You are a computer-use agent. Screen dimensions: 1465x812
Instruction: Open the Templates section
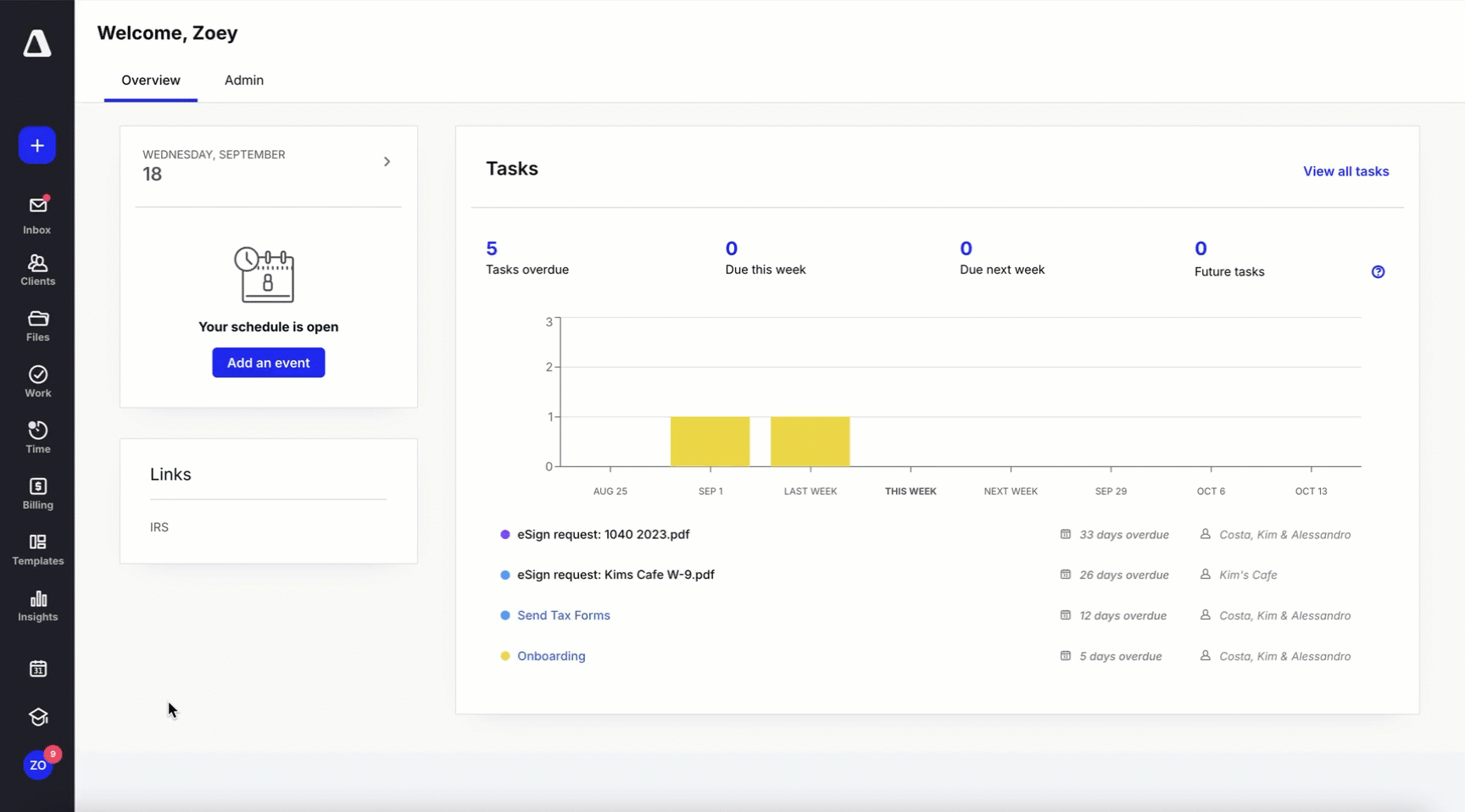coord(37,549)
